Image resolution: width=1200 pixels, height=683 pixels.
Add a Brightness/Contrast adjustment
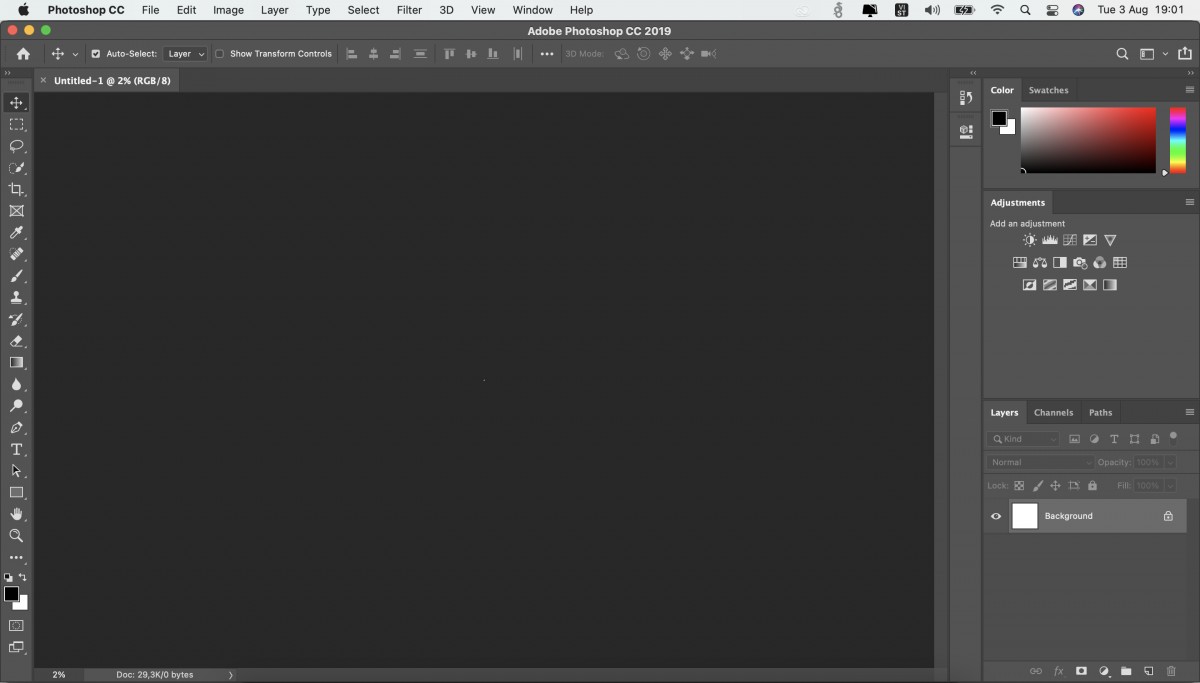point(1030,240)
